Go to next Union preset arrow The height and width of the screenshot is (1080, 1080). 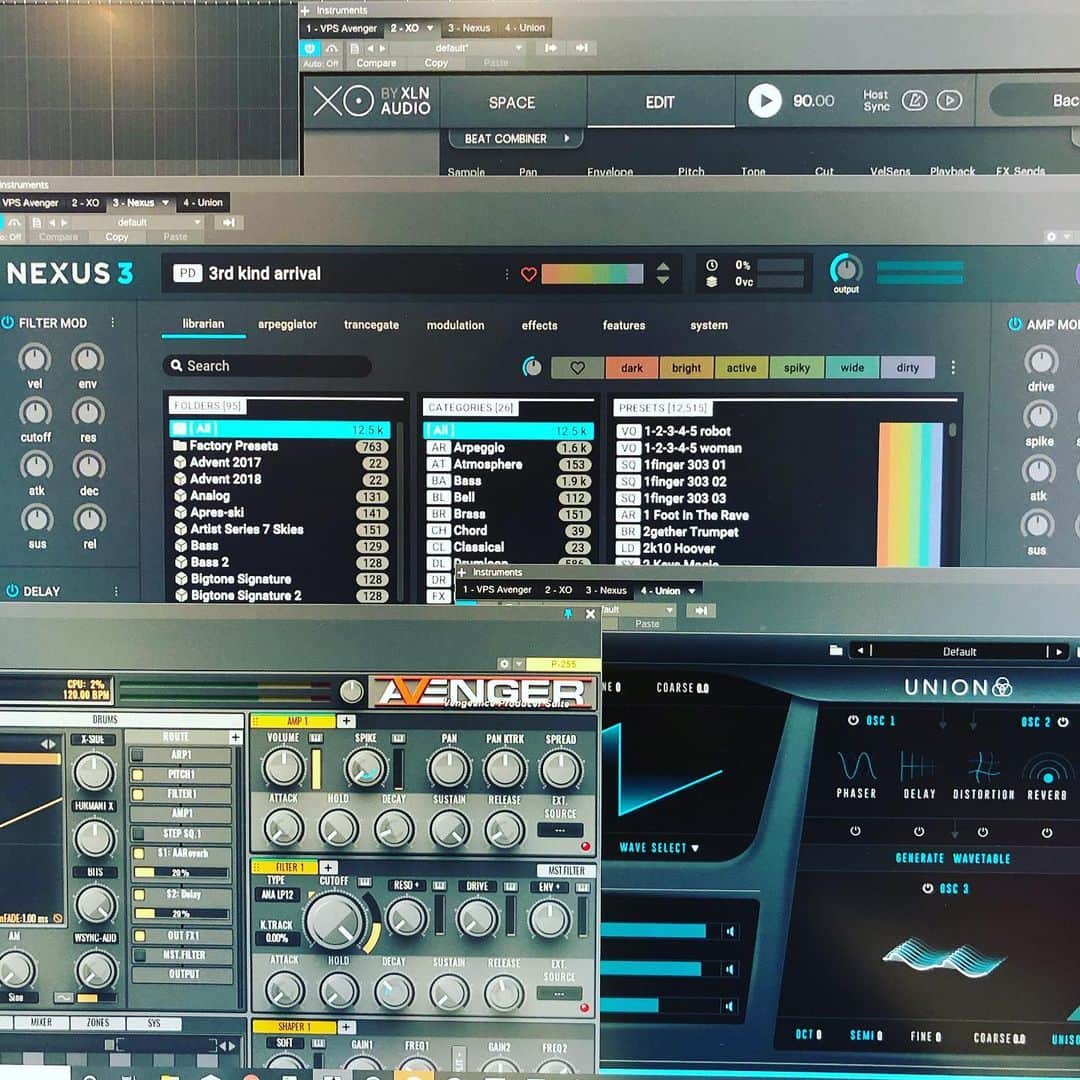coord(1059,651)
